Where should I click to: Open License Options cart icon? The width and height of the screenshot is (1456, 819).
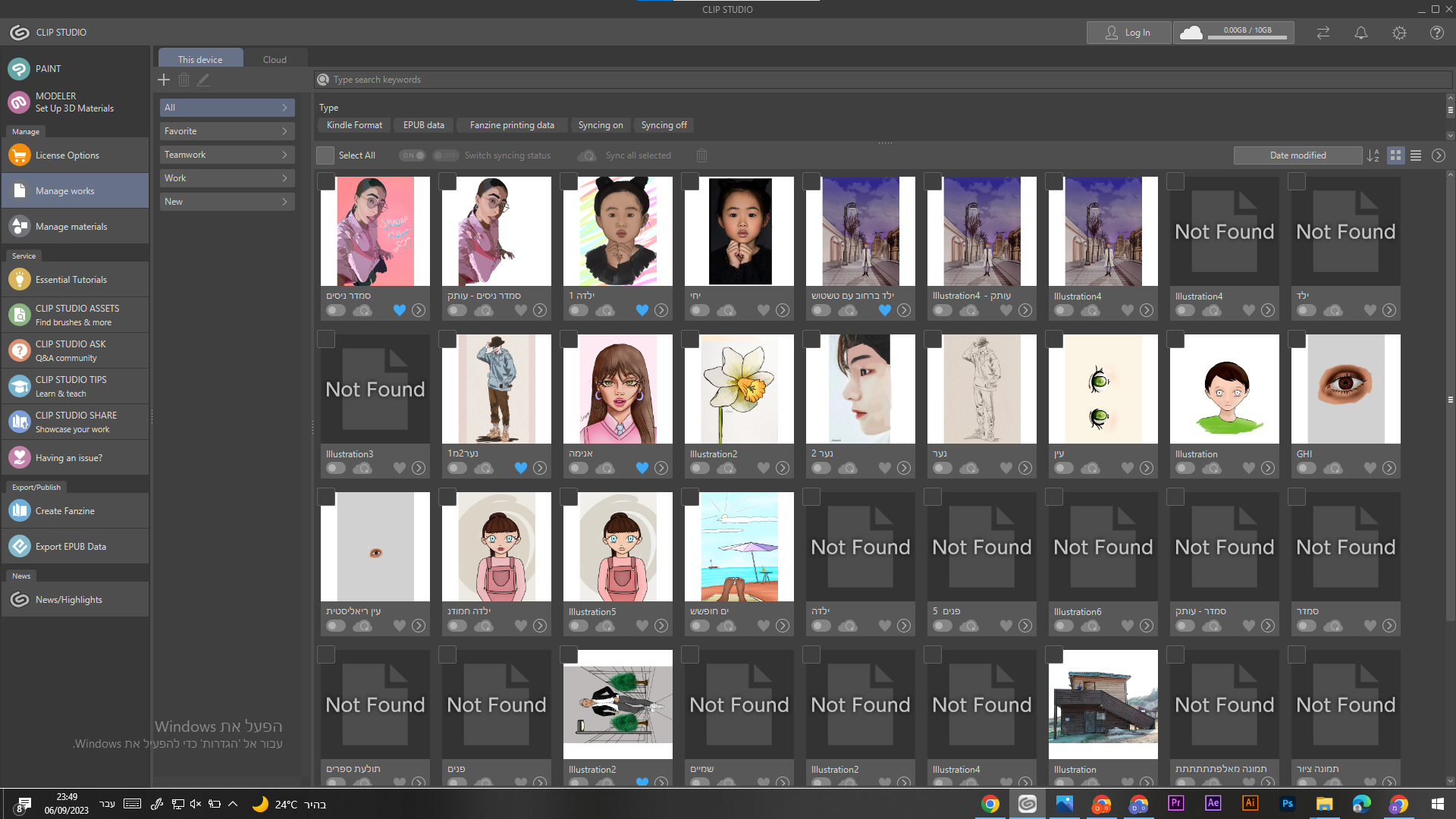pyautogui.click(x=19, y=155)
